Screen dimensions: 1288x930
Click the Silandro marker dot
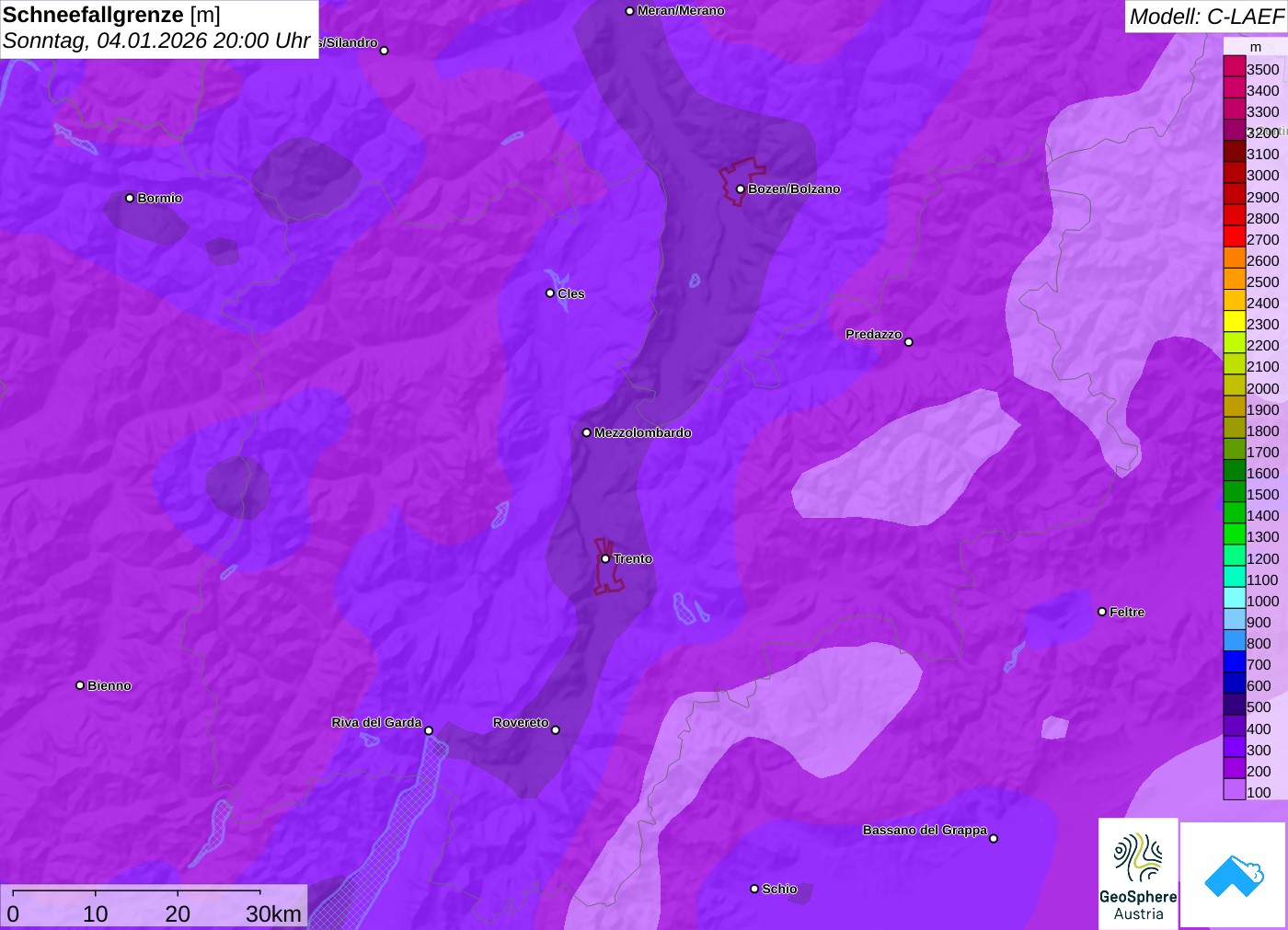click(x=385, y=51)
